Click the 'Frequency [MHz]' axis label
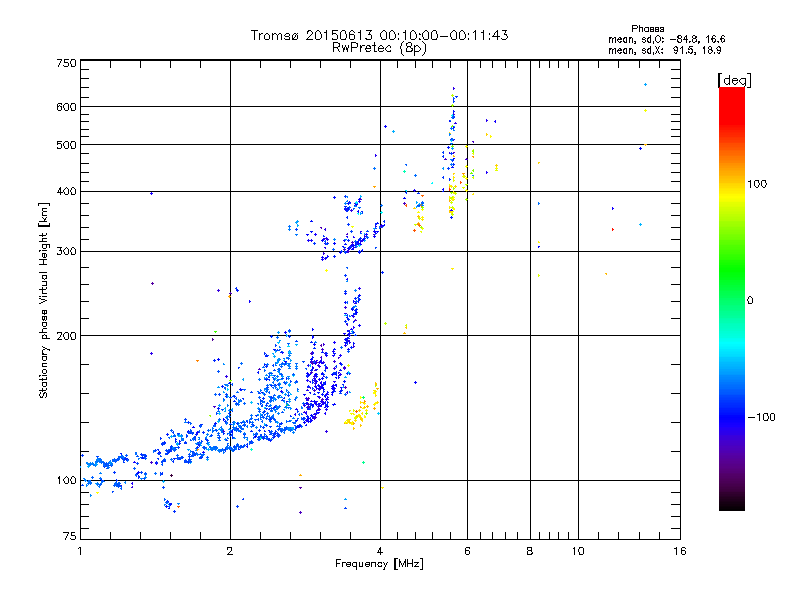800x600 pixels. (379, 564)
